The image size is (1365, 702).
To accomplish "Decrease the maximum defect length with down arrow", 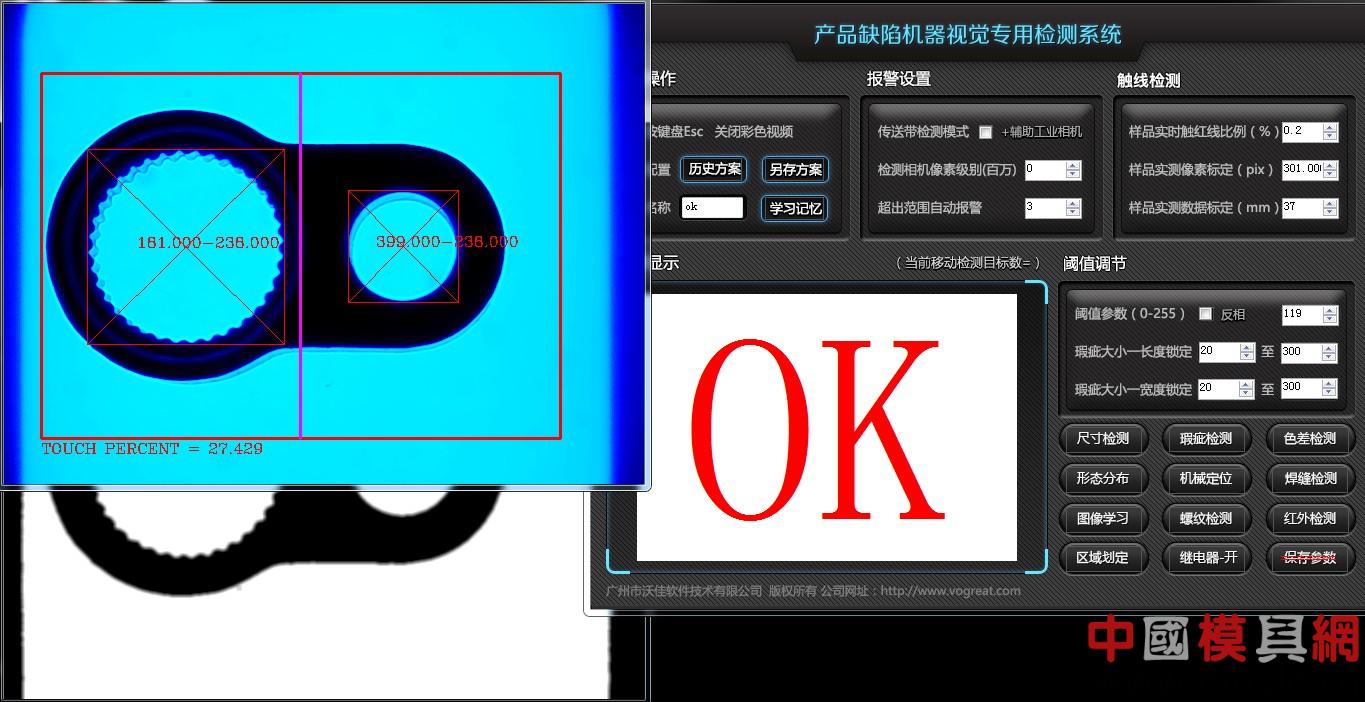I will click(1330, 357).
